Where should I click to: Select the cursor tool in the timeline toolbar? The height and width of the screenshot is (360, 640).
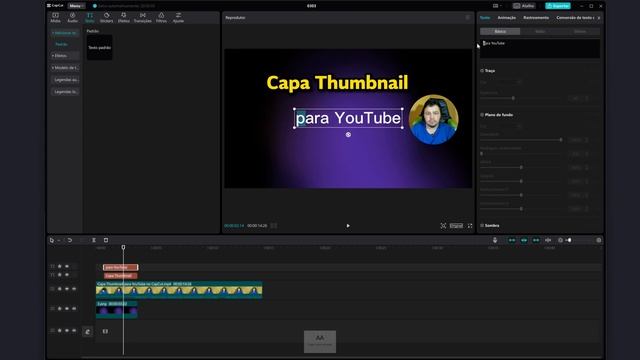[52, 240]
